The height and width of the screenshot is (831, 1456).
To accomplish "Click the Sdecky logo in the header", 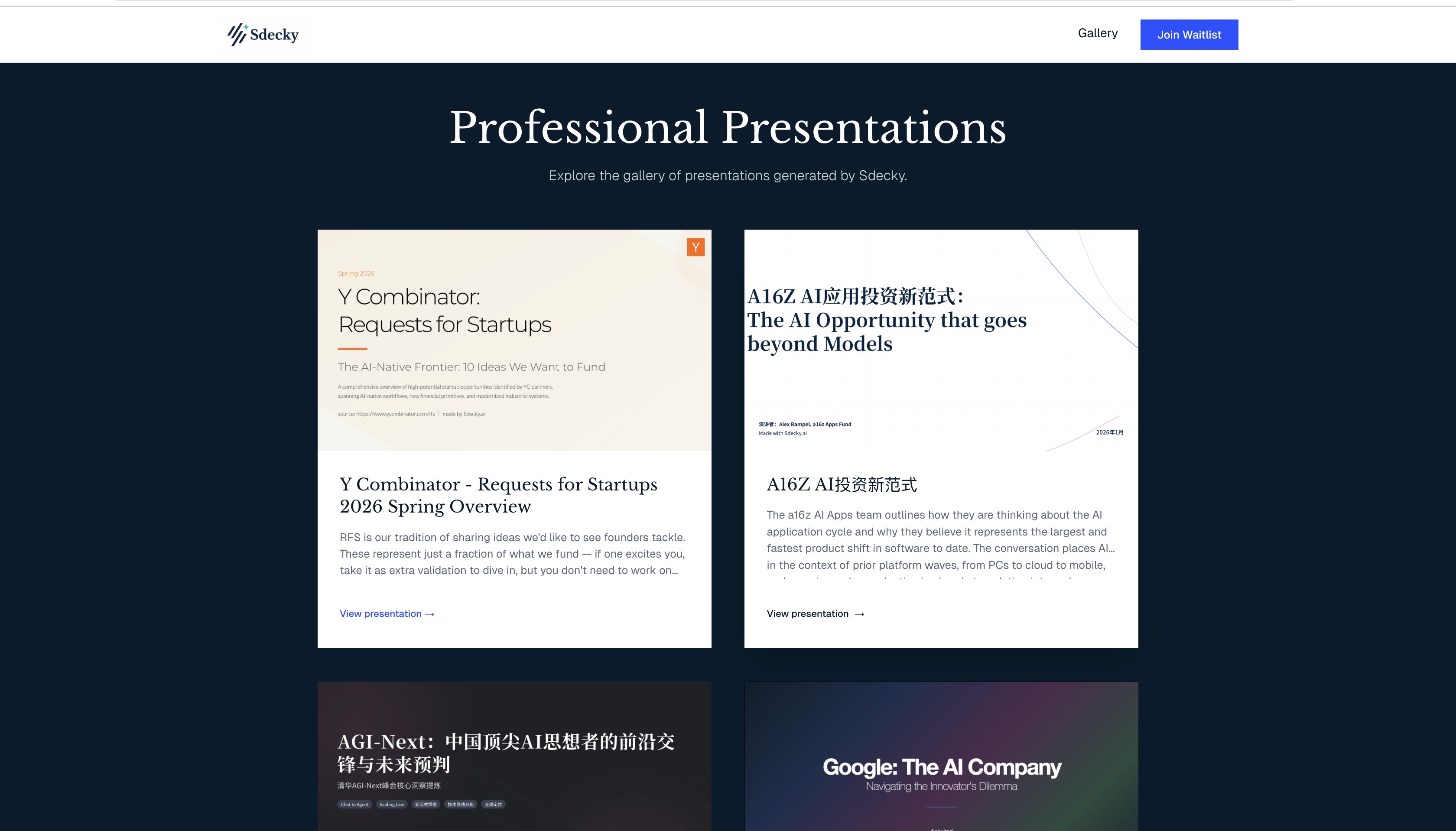I will (x=263, y=34).
